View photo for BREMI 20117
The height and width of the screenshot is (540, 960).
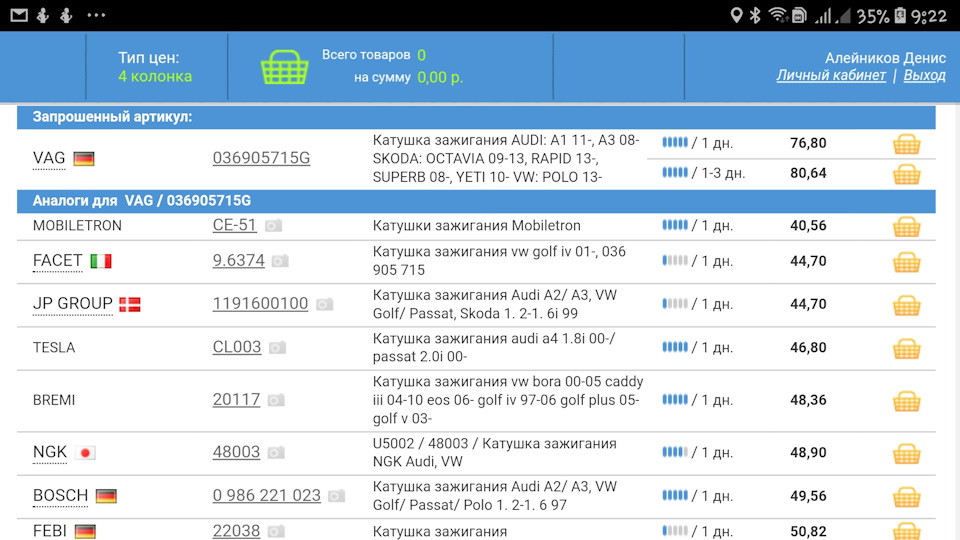[x=276, y=400]
